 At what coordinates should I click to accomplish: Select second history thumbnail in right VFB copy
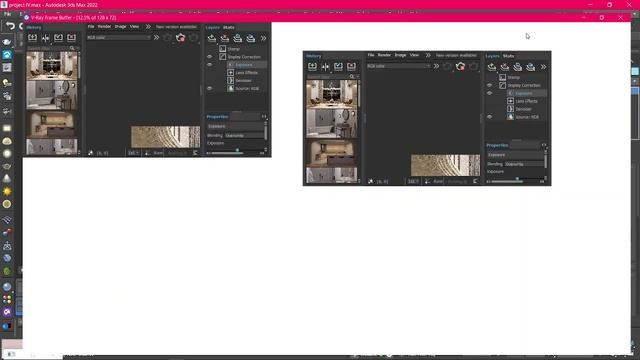coord(332,124)
